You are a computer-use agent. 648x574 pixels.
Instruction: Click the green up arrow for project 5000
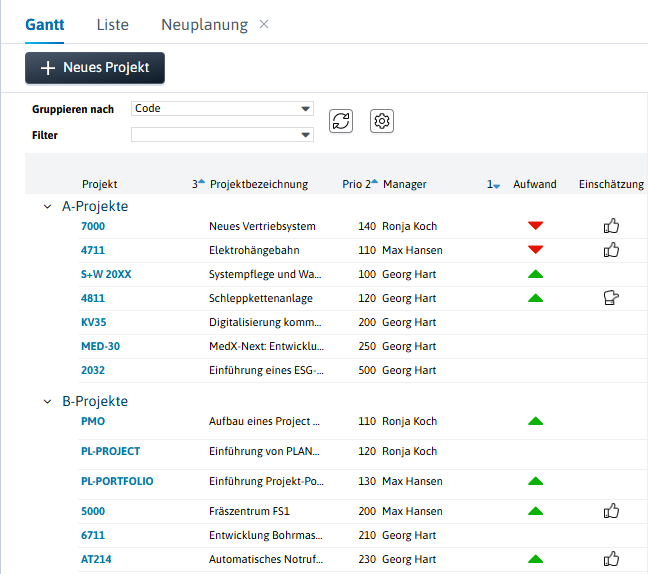(x=535, y=511)
